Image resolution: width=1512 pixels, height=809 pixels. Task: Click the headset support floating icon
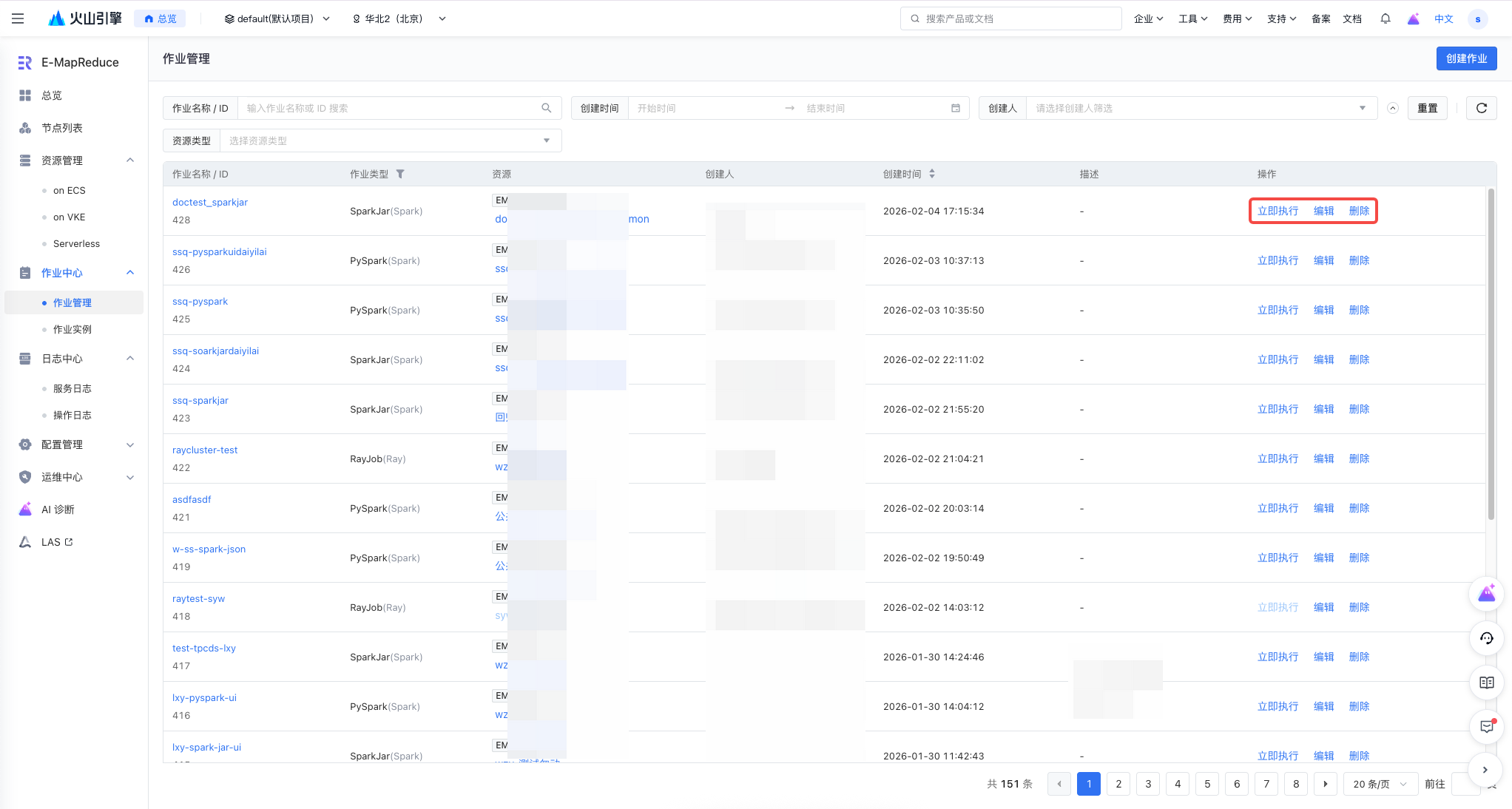(1486, 638)
